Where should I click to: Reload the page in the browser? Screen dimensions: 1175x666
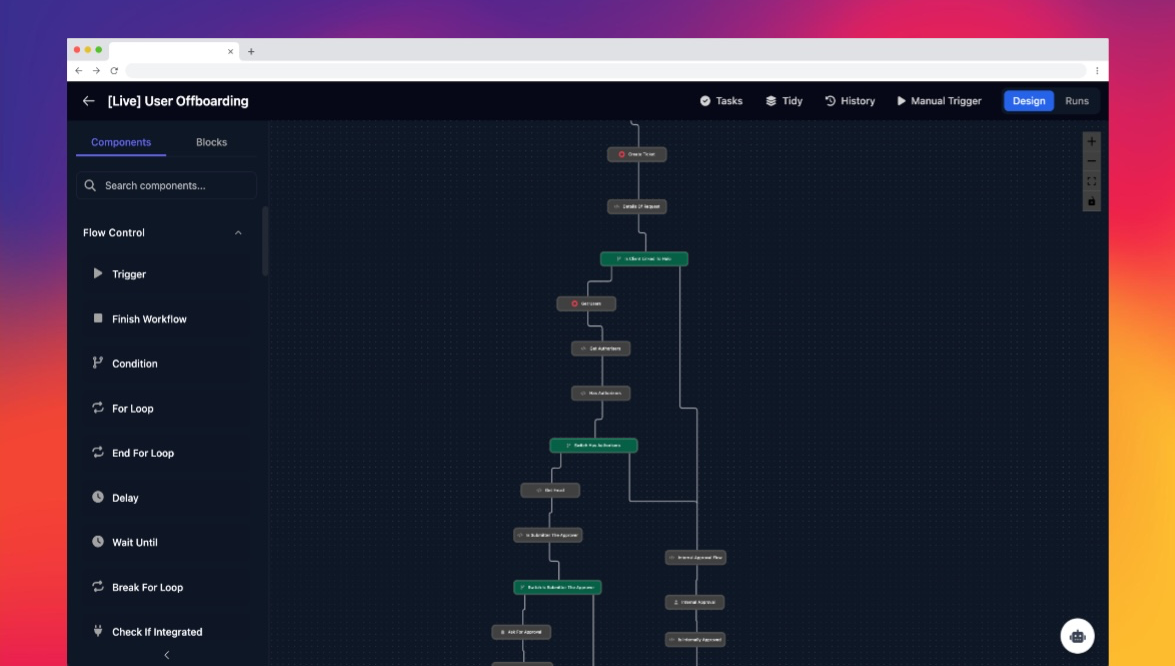[x=114, y=71]
